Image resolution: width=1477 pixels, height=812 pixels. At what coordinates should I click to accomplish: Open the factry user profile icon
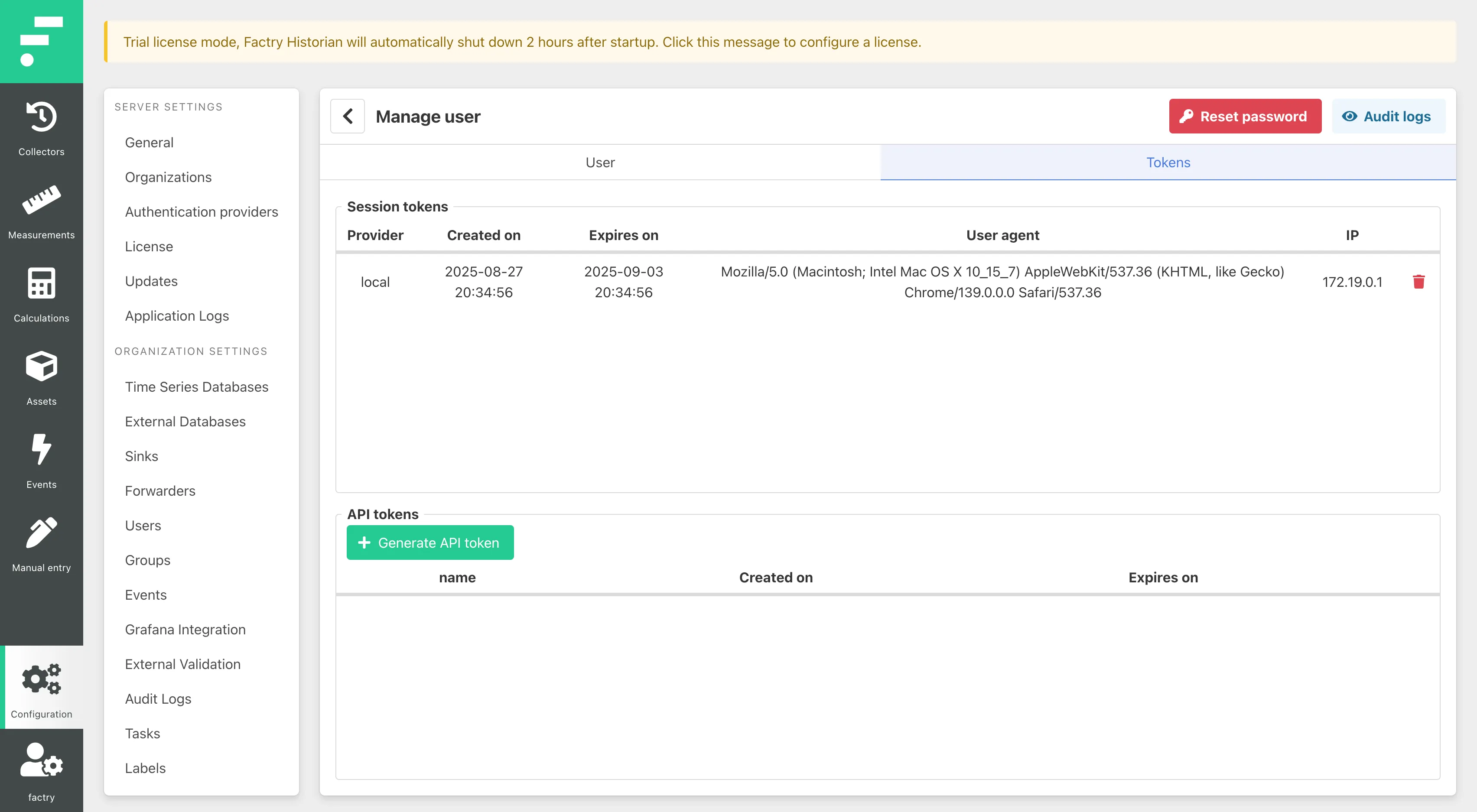pyautogui.click(x=41, y=771)
